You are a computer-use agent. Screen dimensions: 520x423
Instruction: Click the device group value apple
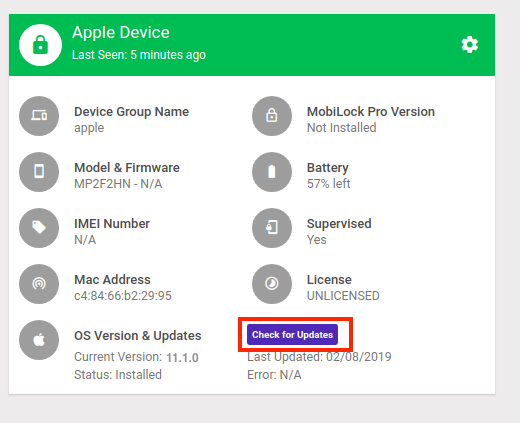(x=89, y=128)
